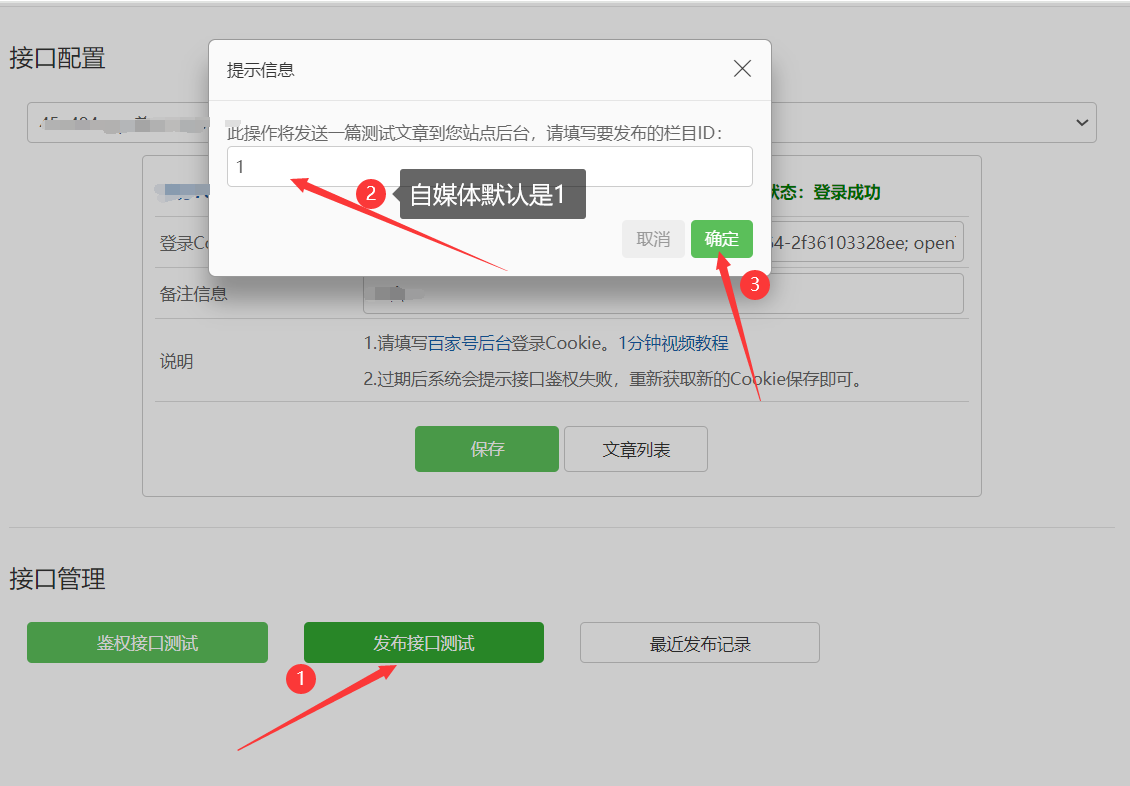Viewport: 1130px width, 786px height.
Task: Click the red step 3 marker
Action: coord(755,285)
